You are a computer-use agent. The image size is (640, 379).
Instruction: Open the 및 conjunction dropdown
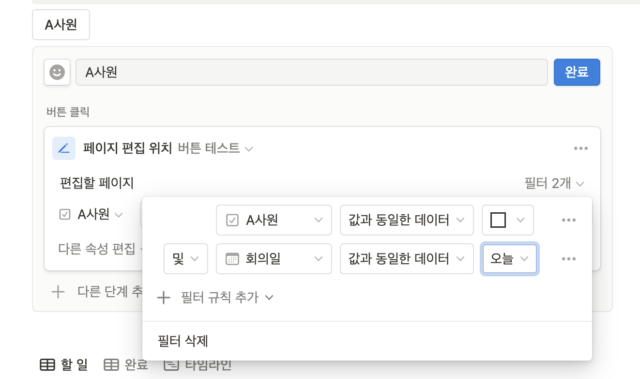pos(186,259)
